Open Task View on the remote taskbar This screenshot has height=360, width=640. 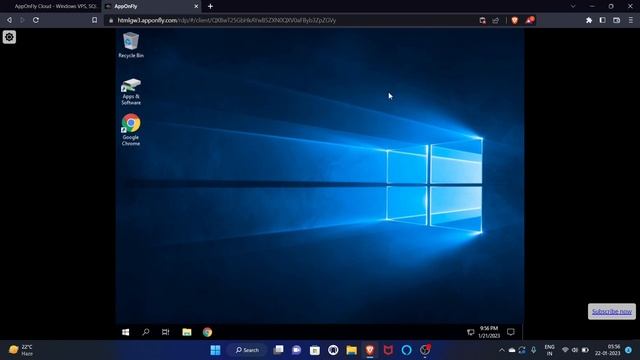coord(165,332)
